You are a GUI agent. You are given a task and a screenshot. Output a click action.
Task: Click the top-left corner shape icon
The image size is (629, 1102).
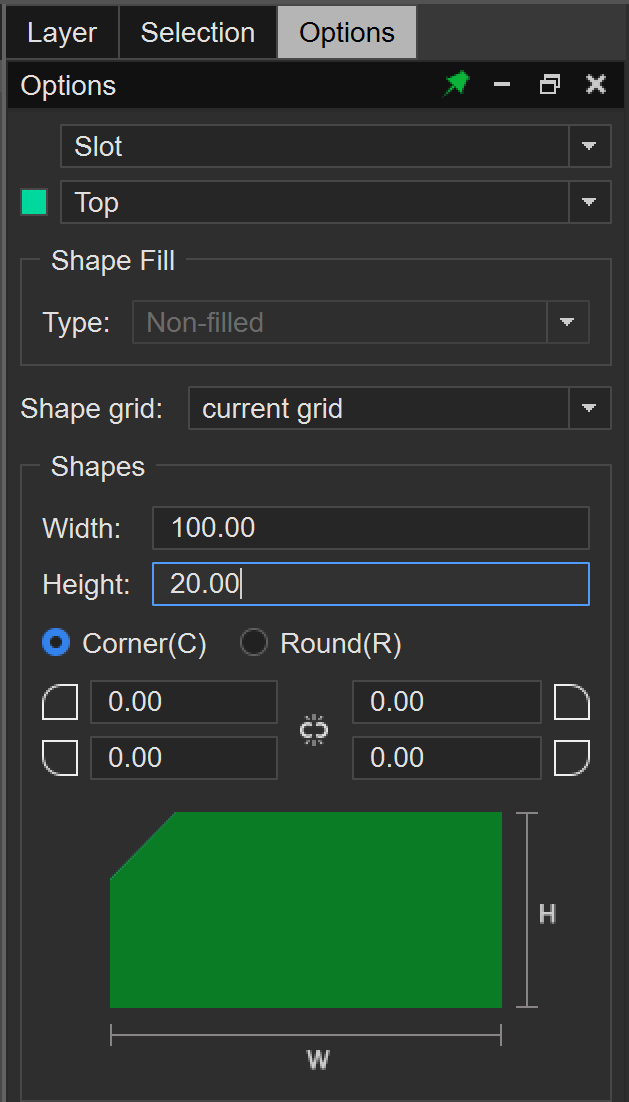click(60, 703)
